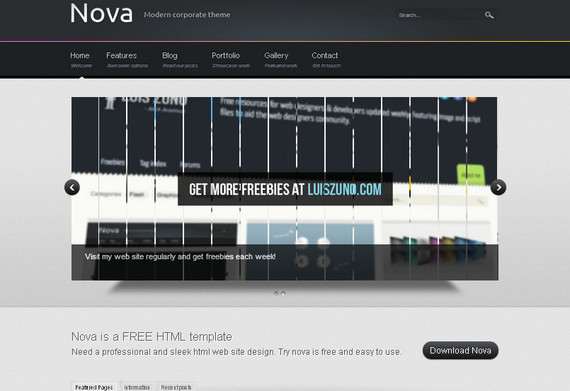570x391 pixels.
Task: Open the Blog menu item
Action: 180,60
